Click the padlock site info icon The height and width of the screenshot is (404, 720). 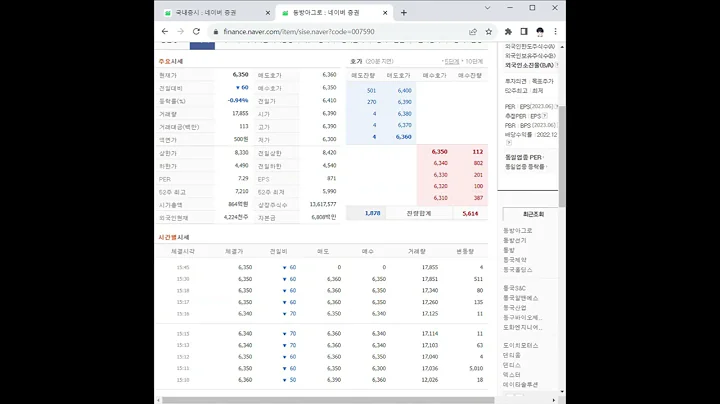[216, 32]
